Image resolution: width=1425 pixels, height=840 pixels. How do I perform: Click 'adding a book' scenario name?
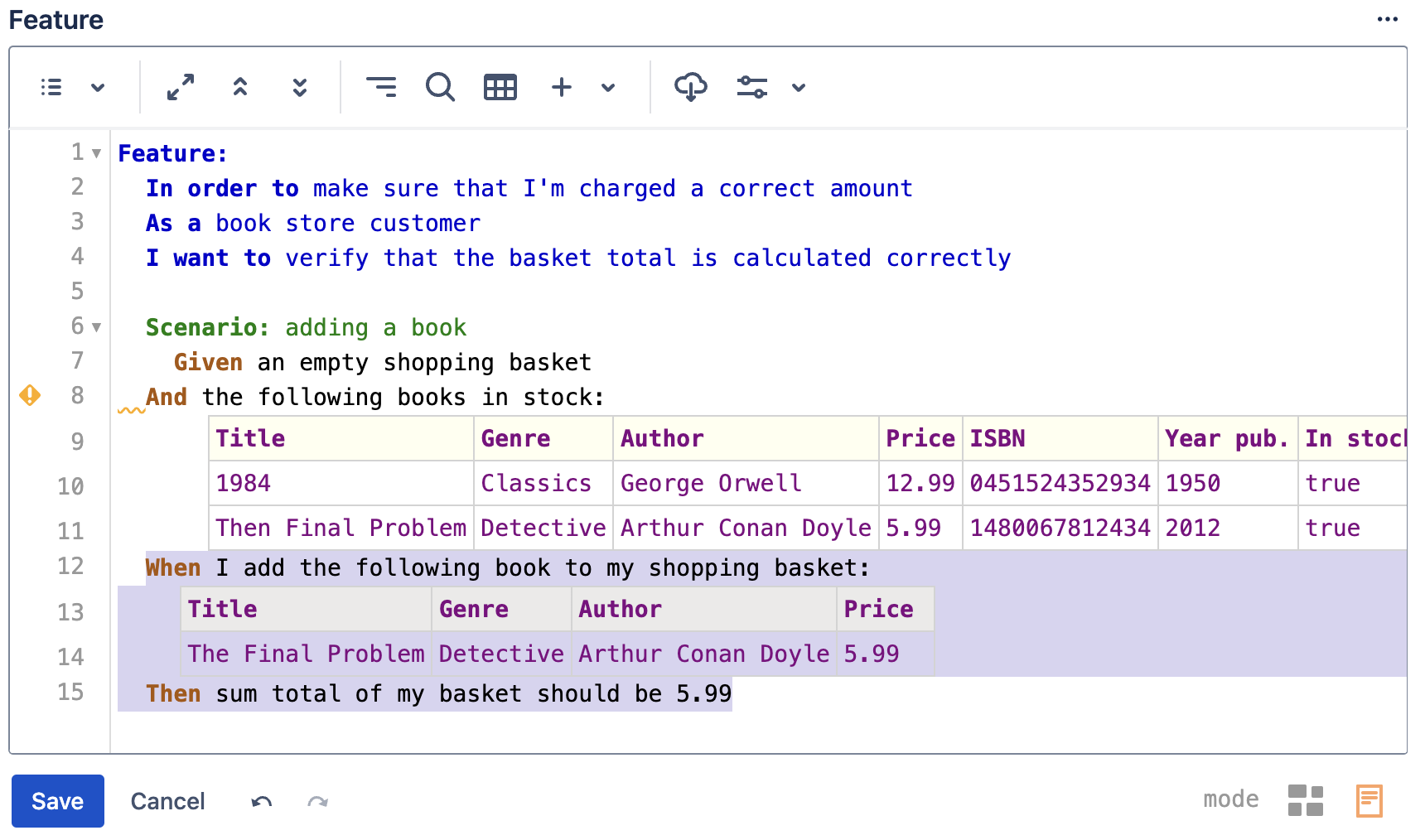tap(376, 327)
